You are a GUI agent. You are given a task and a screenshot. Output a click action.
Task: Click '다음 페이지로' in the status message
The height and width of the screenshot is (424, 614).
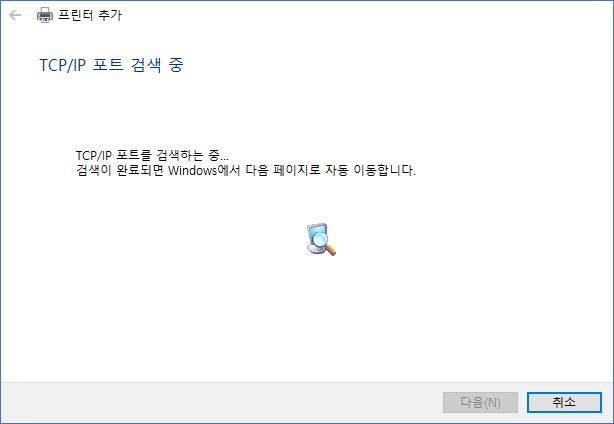click(283, 170)
